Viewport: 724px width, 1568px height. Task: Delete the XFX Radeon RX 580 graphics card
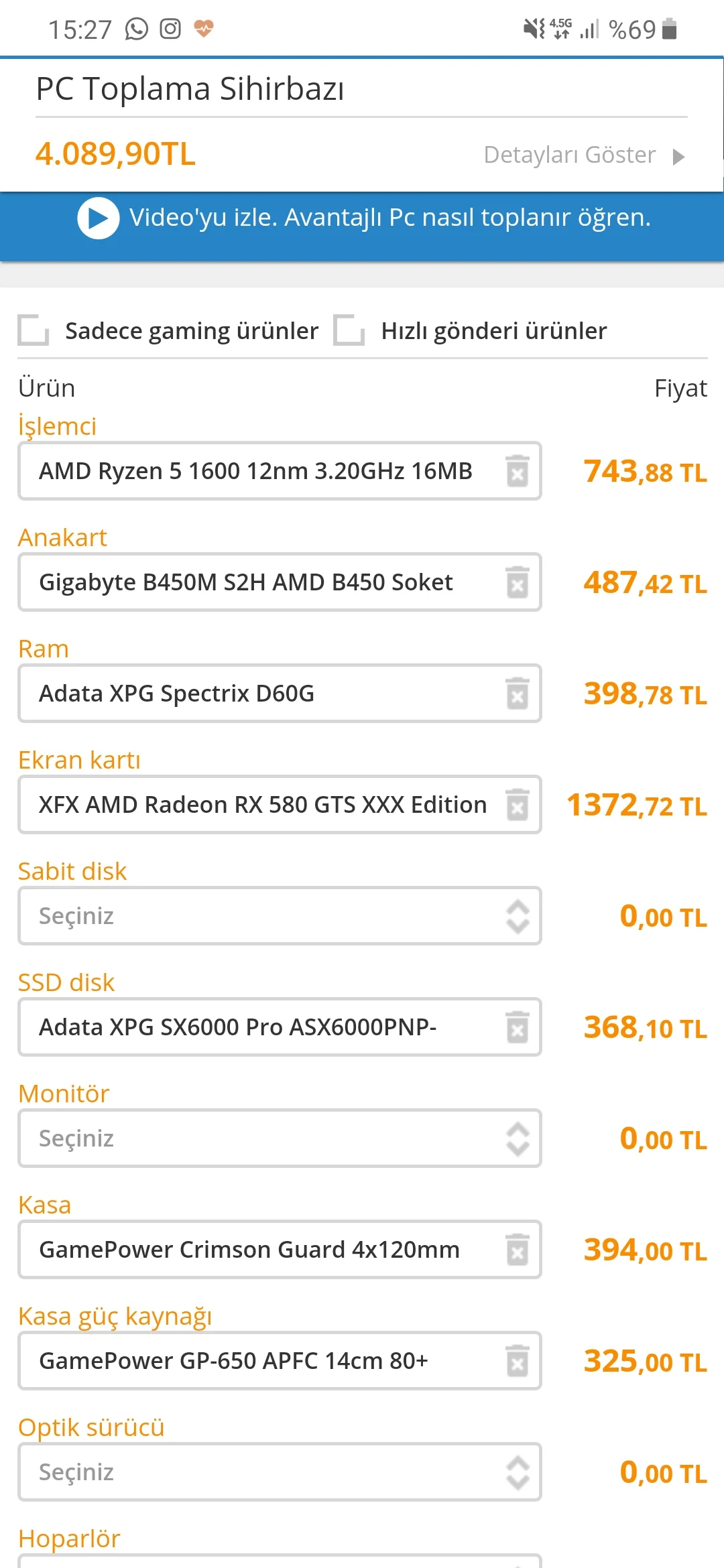point(517,805)
